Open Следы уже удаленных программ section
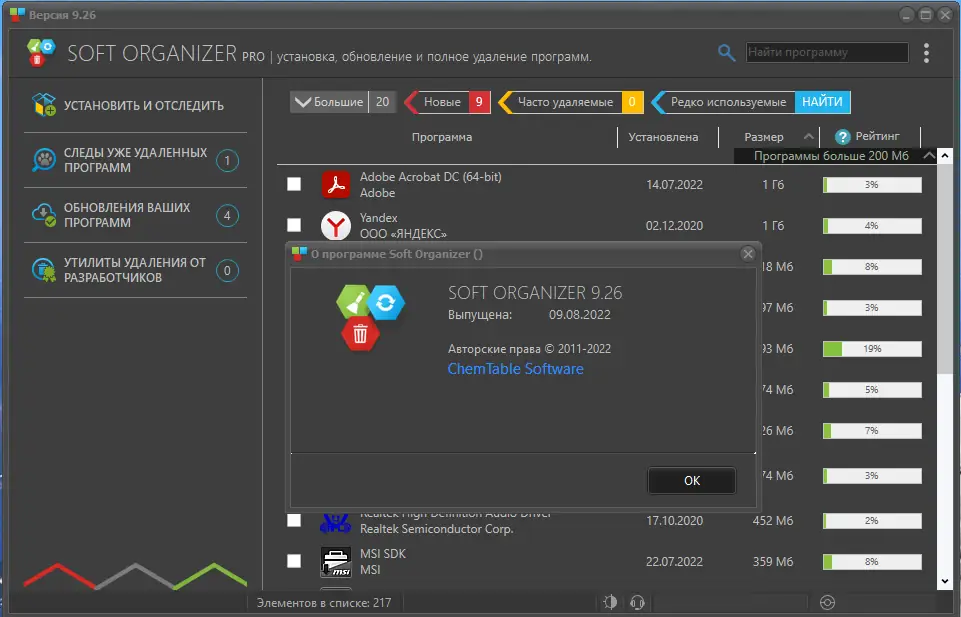Image resolution: width=961 pixels, height=617 pixels. point(135,160)
